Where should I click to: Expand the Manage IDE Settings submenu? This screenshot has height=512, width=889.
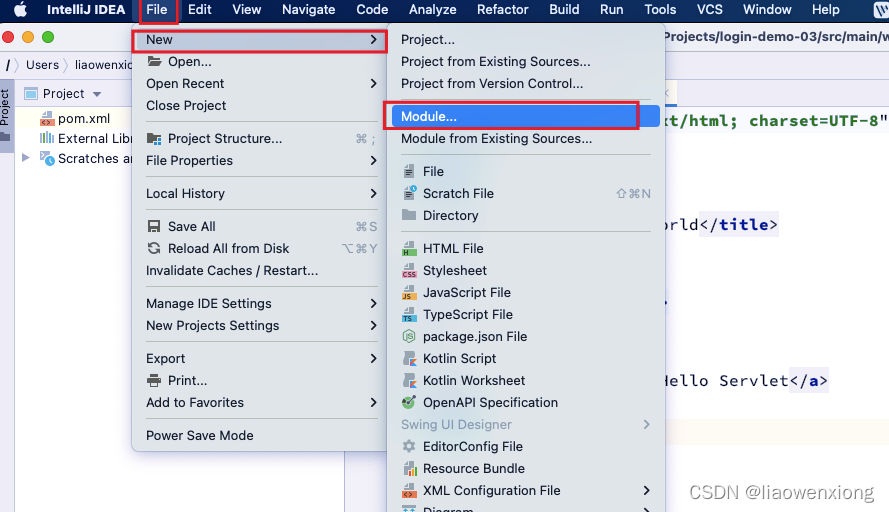point(373,303)
